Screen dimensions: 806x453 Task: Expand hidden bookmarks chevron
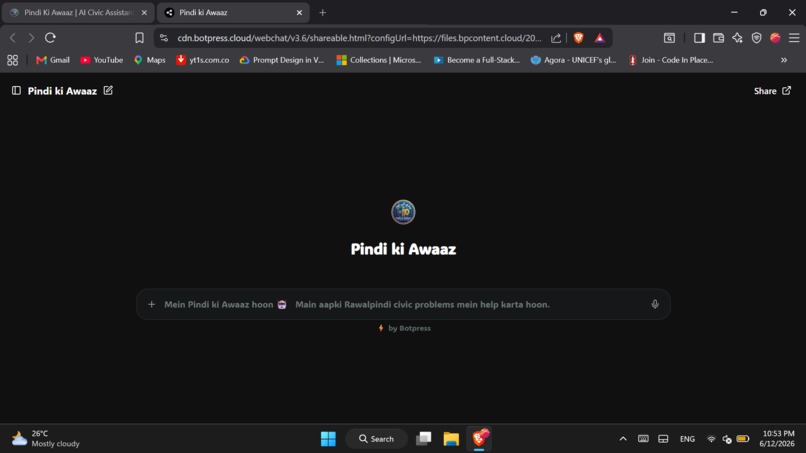pos(784,60)
